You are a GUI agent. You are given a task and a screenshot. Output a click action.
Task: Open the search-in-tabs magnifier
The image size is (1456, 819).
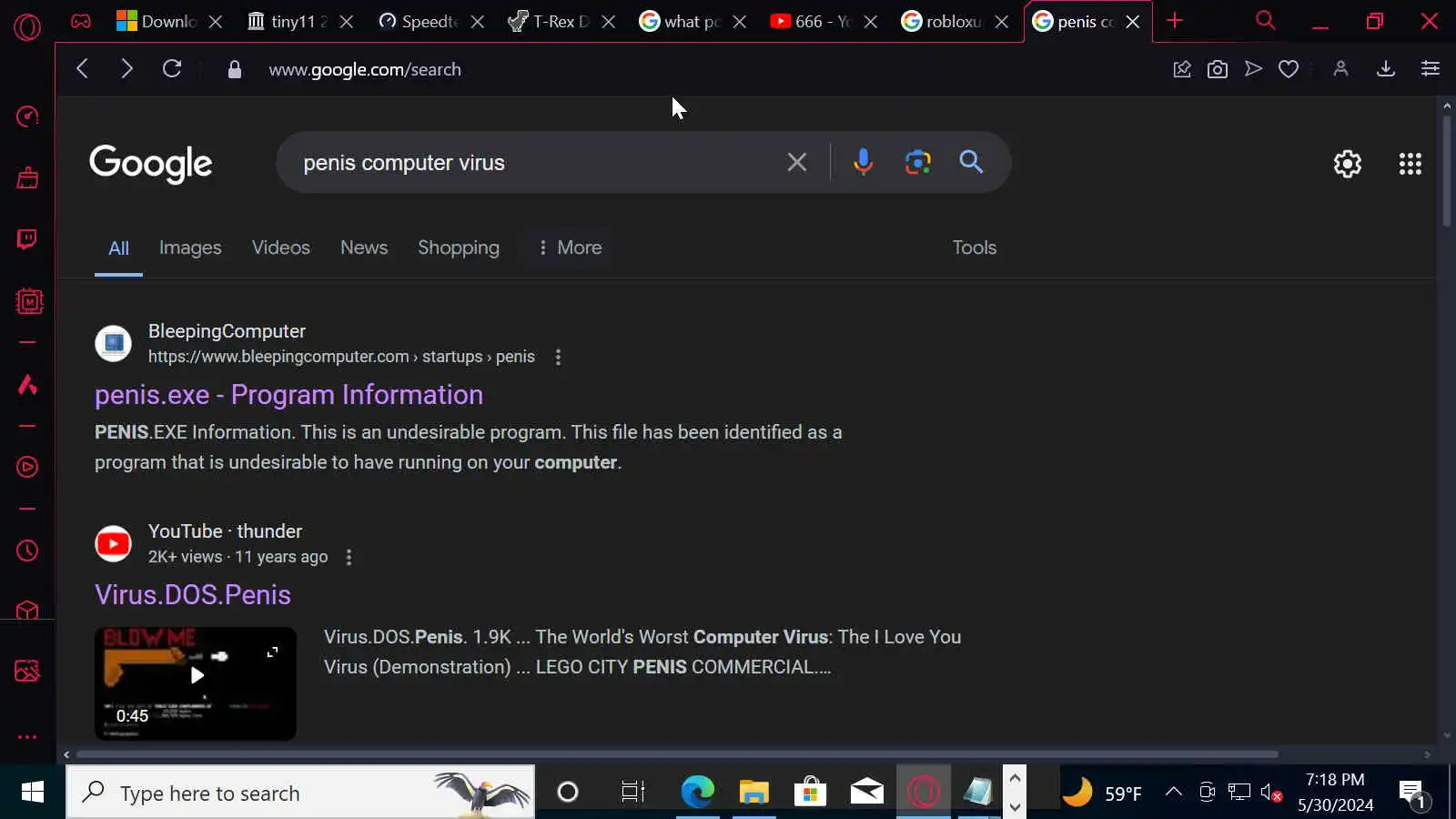1266,20
